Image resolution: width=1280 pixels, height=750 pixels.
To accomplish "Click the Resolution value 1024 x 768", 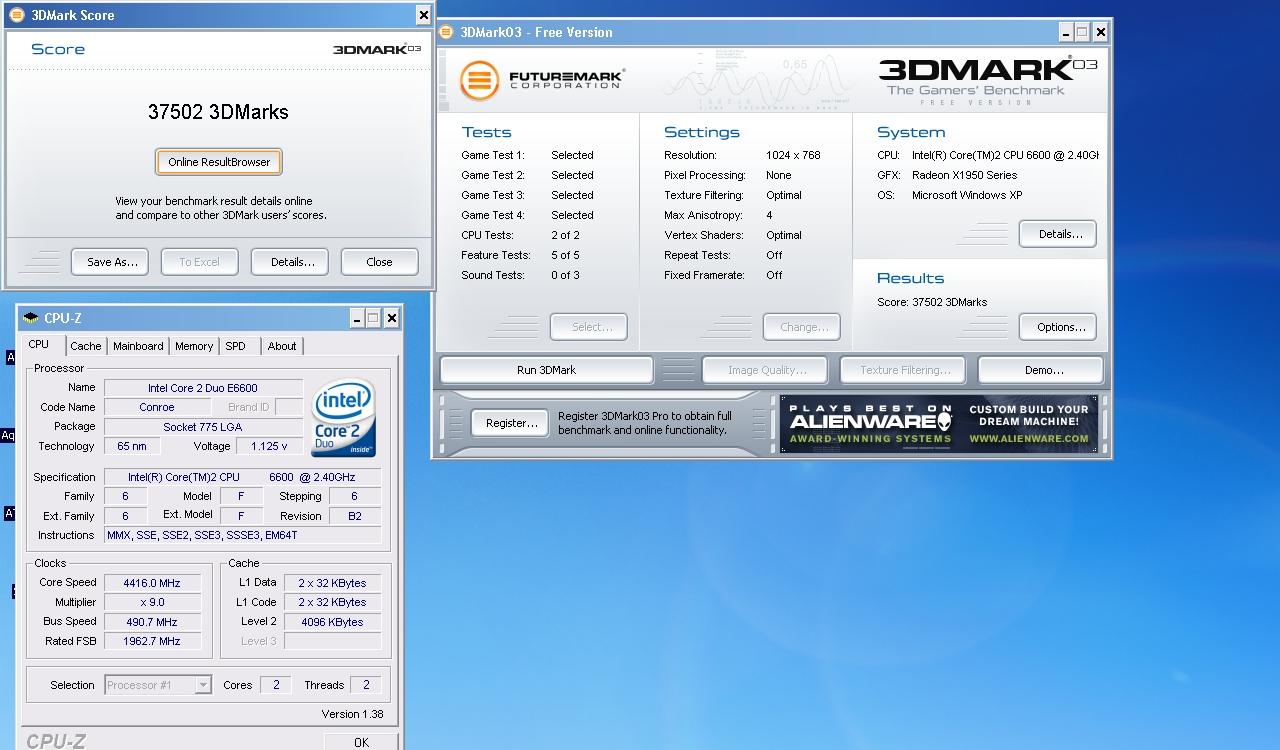I will pos(793,155).
